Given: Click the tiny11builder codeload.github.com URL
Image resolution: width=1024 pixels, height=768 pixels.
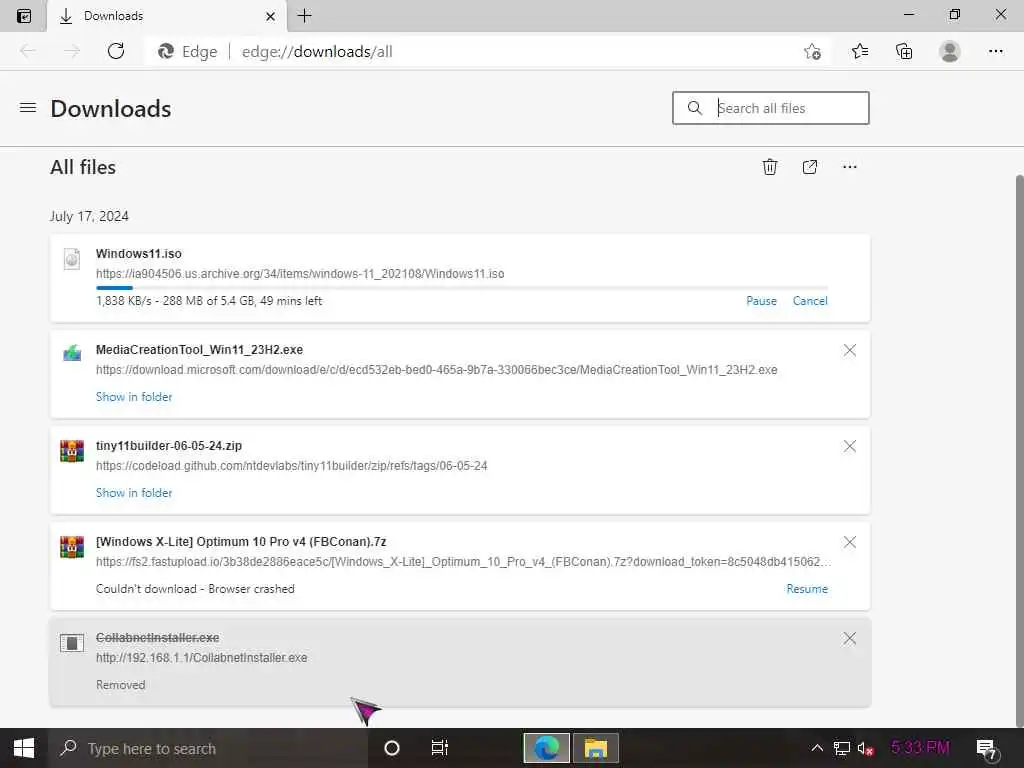Looking at the screenshot, I should click(291, 466).
